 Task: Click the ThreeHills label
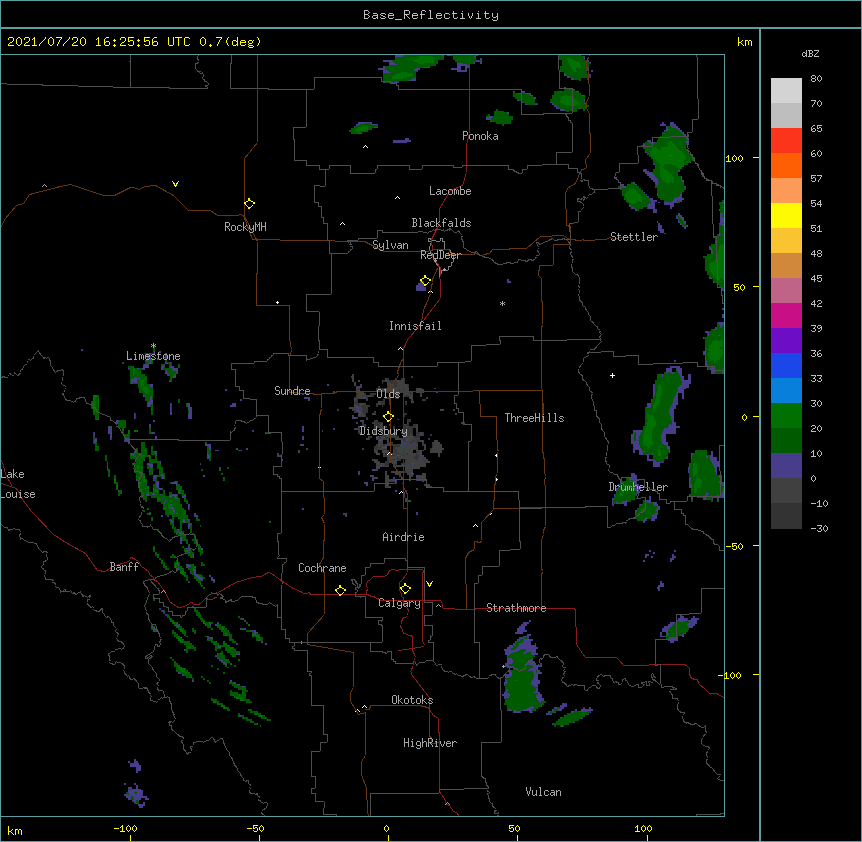click(x=534, y=418)
